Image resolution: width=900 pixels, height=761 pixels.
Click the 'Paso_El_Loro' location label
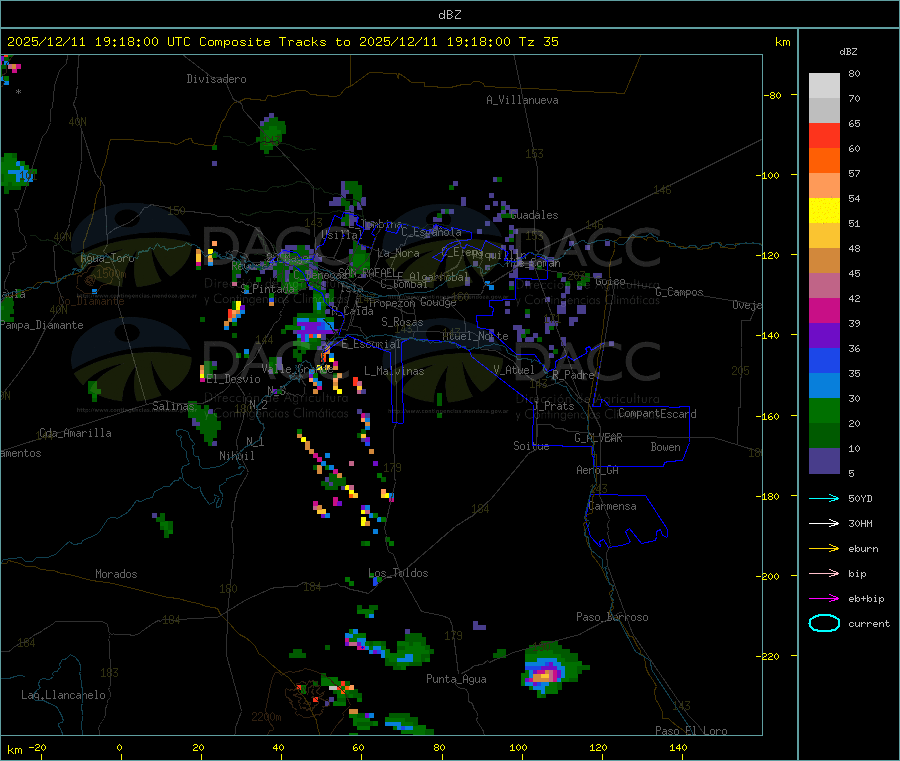point(692,731)
